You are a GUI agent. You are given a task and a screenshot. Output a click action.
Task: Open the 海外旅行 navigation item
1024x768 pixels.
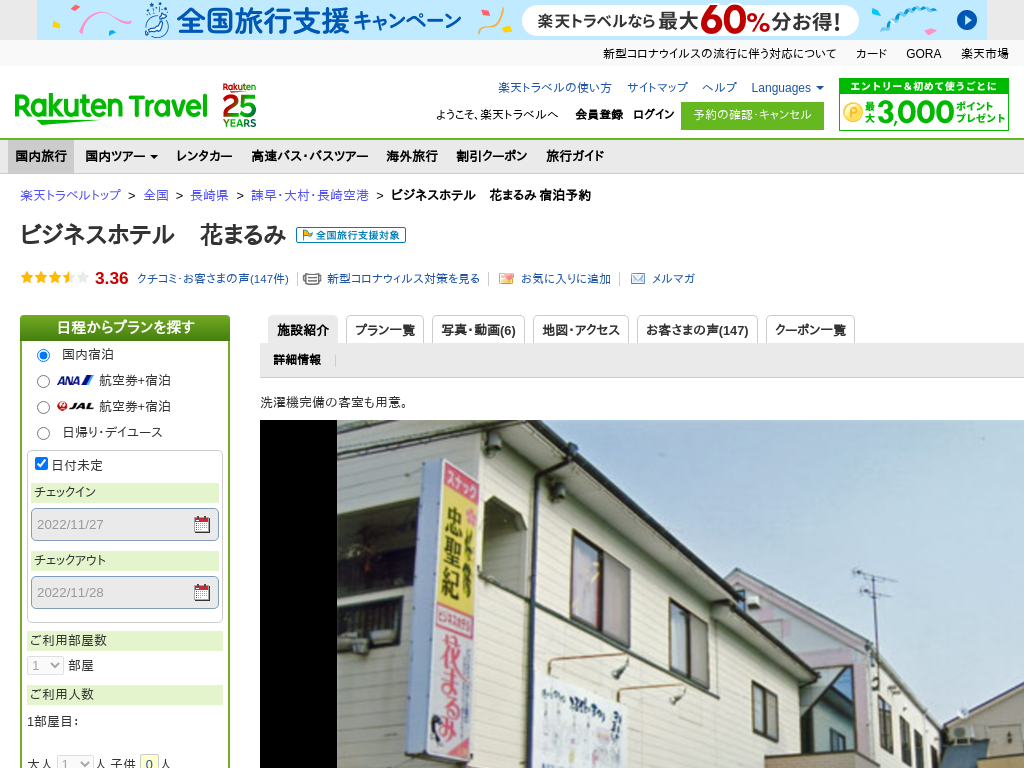[412, 156]
